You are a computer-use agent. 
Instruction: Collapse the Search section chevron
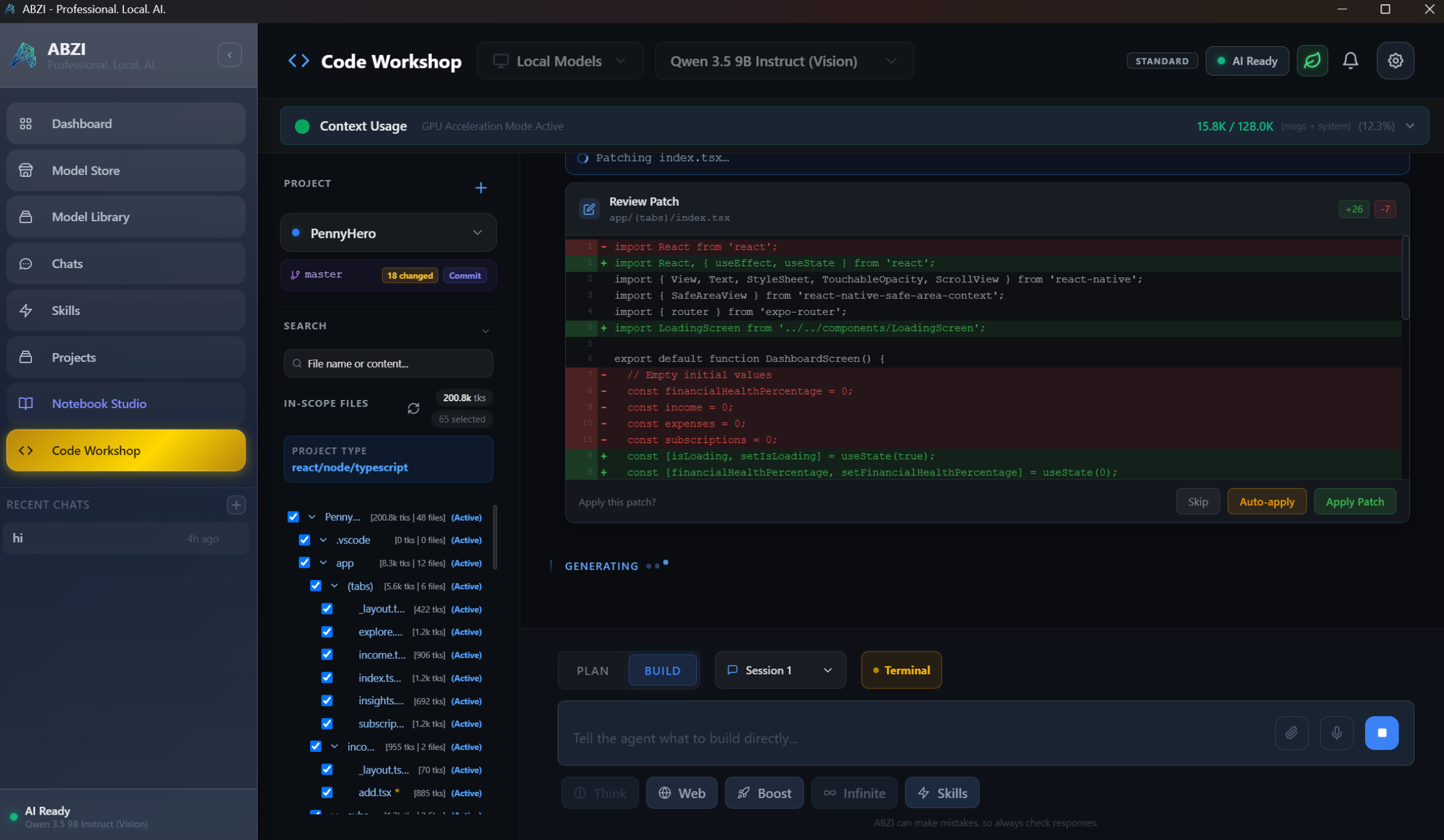(x=486, y=331)
